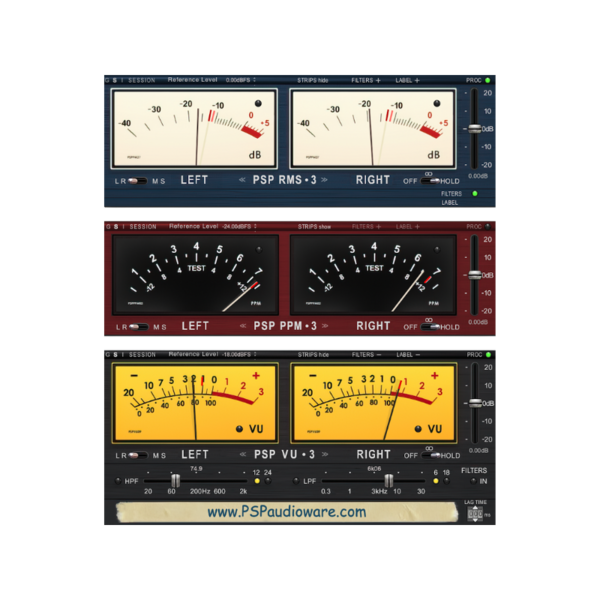Flip the OFF/HOLD switch on PPM plugin
This screenshot has height=600, width=600.
[430, 327]
